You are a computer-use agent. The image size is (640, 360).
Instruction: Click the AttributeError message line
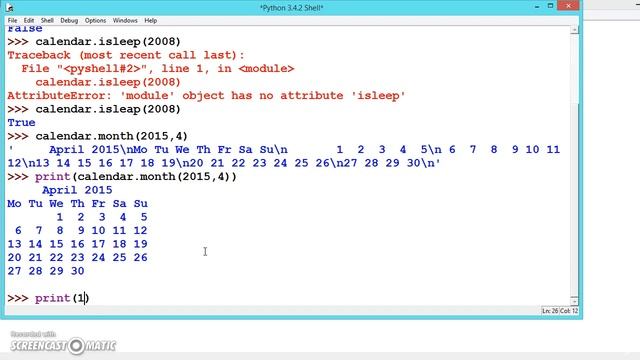(x=206, y=96)
